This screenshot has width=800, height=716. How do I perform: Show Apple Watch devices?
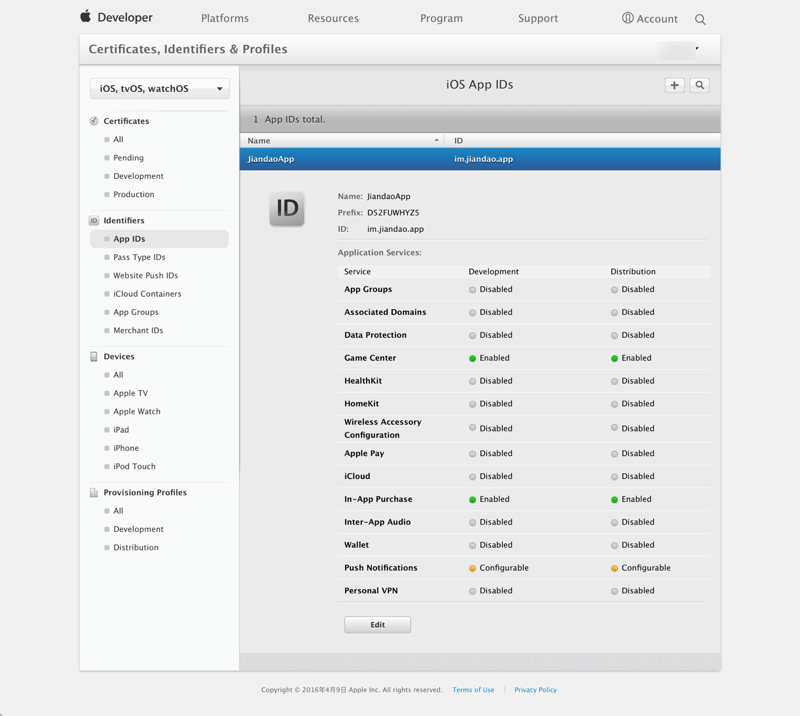[137, 411]
